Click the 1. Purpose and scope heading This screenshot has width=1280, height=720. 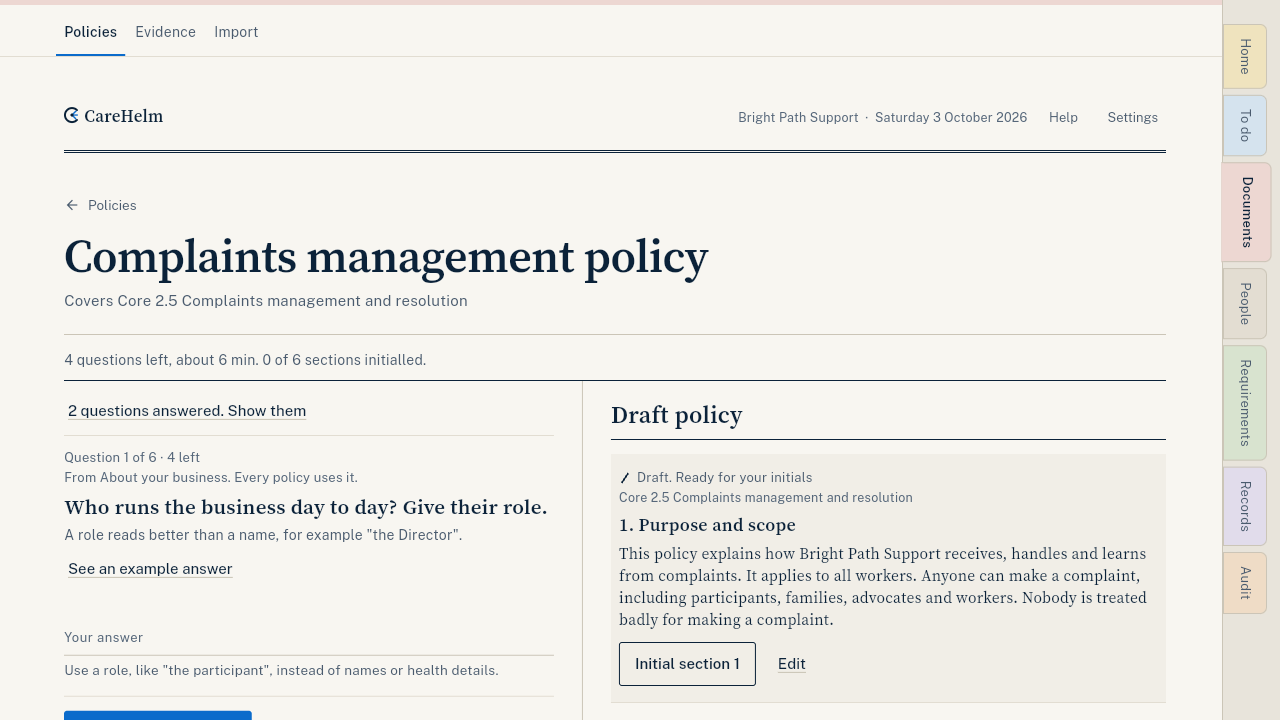pos(707,525)
